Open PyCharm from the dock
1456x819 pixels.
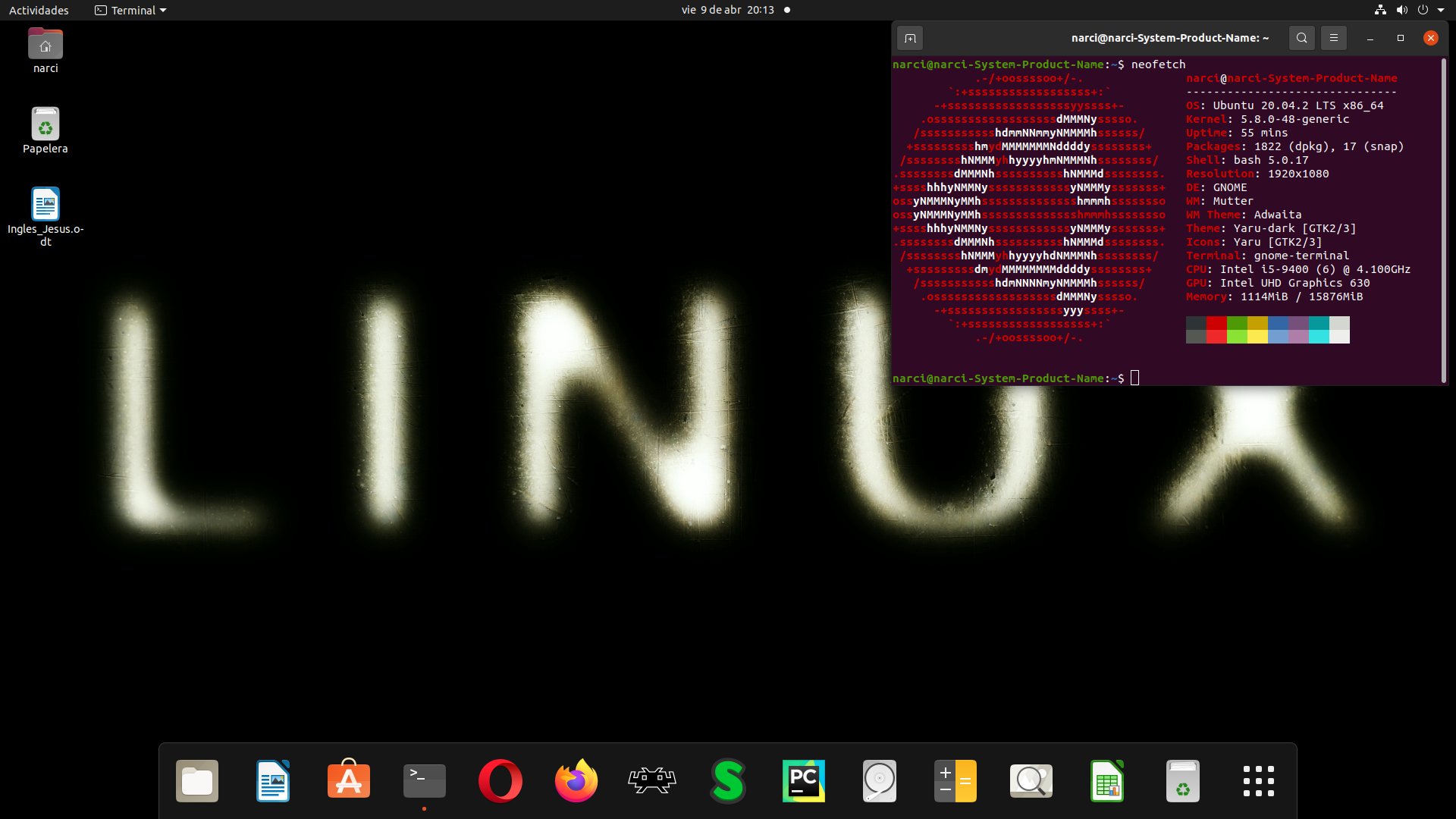click(x=804, y=781)
